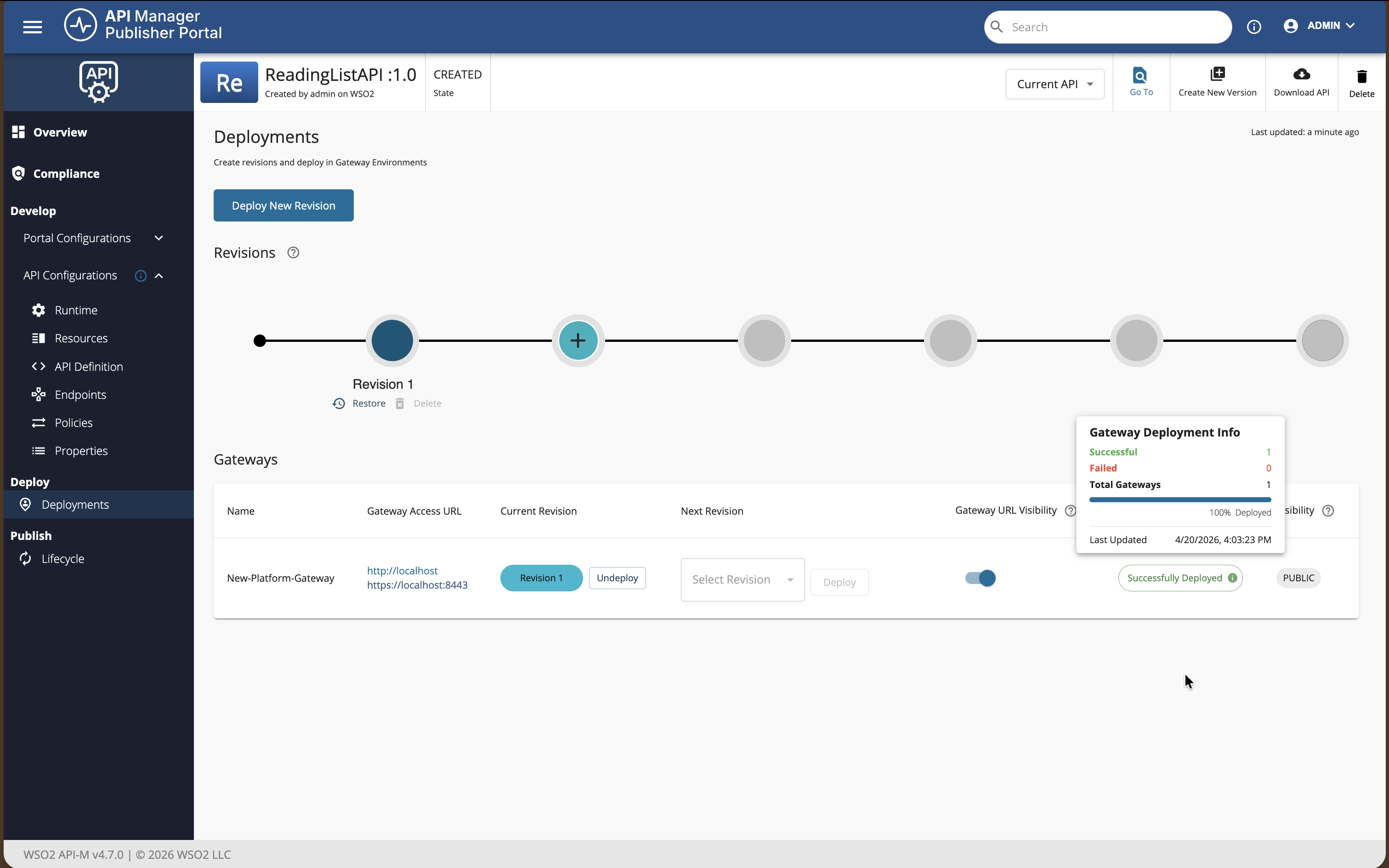
Task: Click the Delete trash icon in header
Action: [1361, 76]
